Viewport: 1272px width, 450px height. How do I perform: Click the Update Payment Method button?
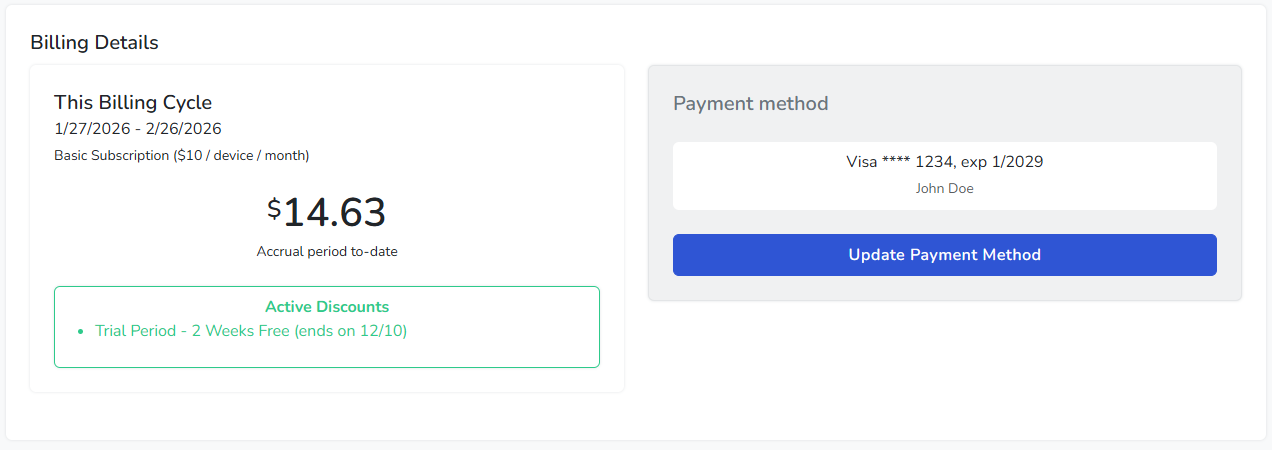point(944,255)
